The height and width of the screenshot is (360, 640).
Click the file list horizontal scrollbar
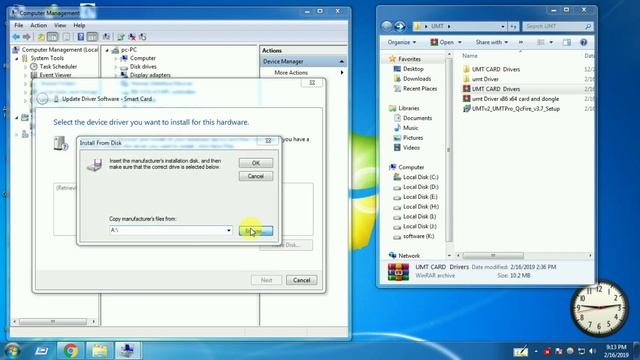pyautogui.click(x=493, y=256)
